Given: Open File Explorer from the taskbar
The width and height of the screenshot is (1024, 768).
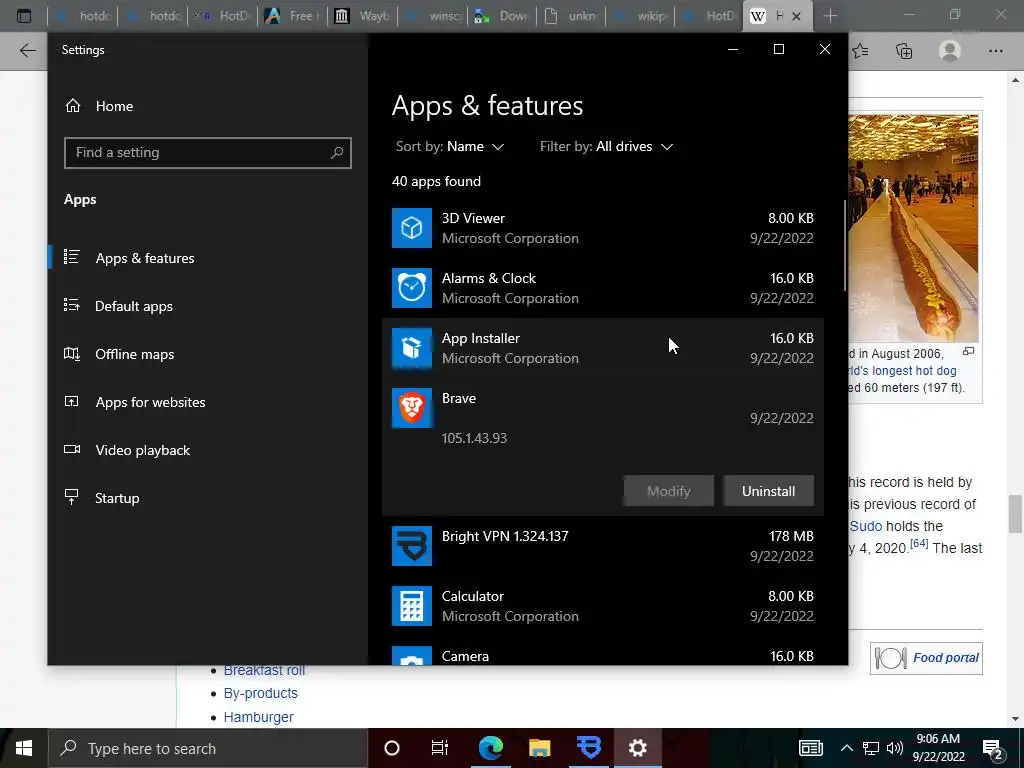Looking at the screenshot, I should 539,748.
